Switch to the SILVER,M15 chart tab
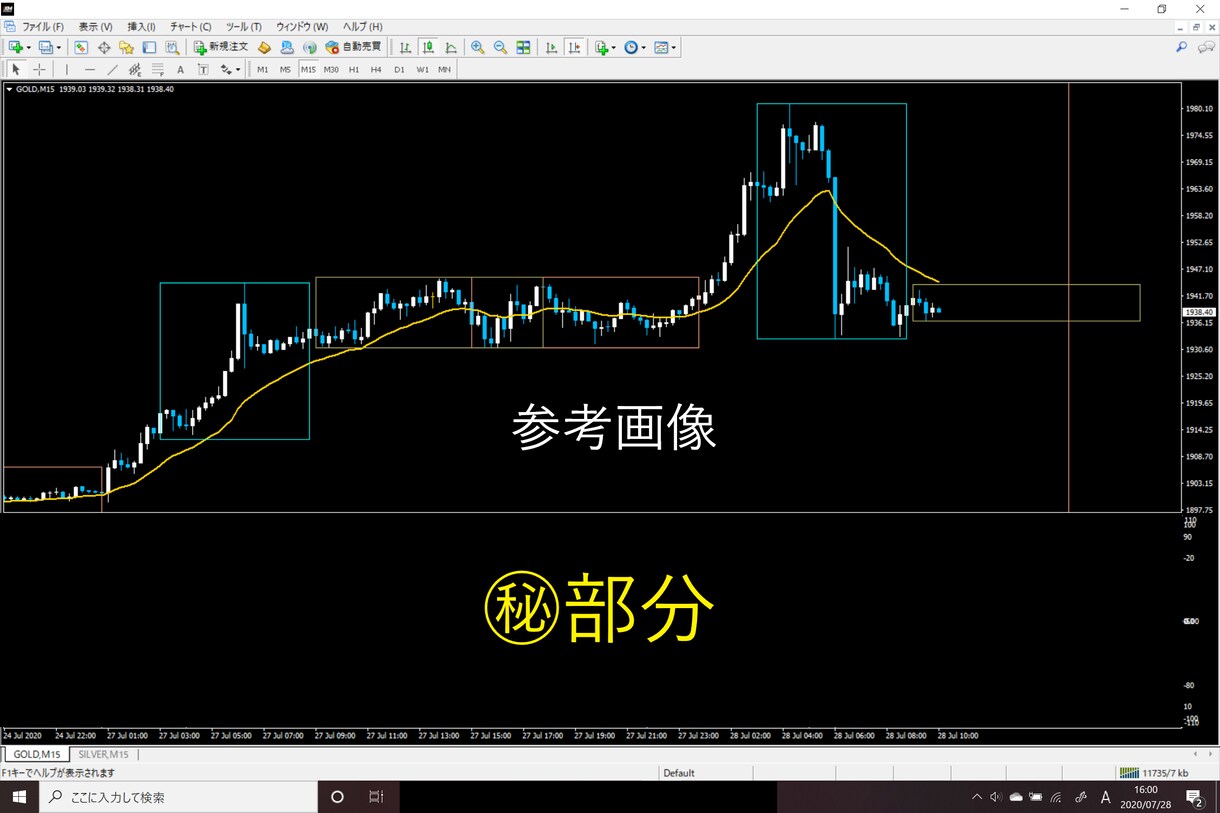The width and height of the screenshot is (1220, 813). [x=103, y=754]
